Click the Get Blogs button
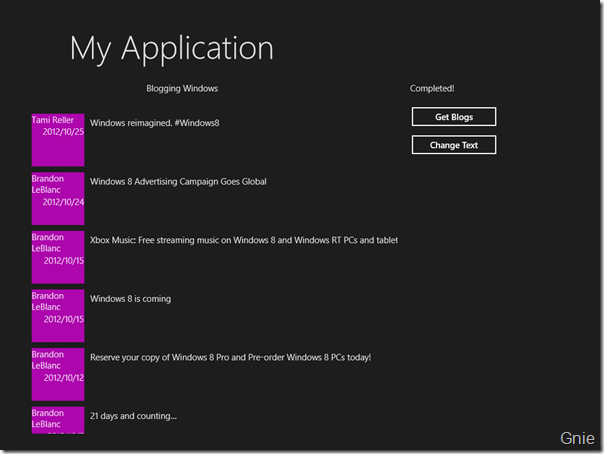The width and height of the screenshot is (604, 454). pos(454,117)
